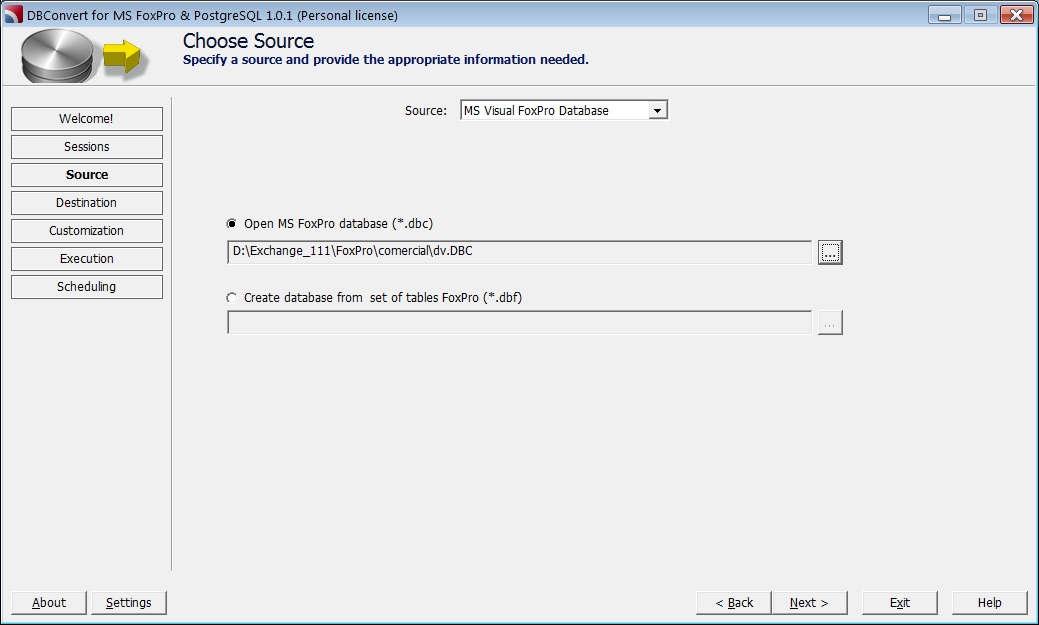Click the 'Source:' label
Viewport: 1039px width, 625px height.
click(426, 111)
